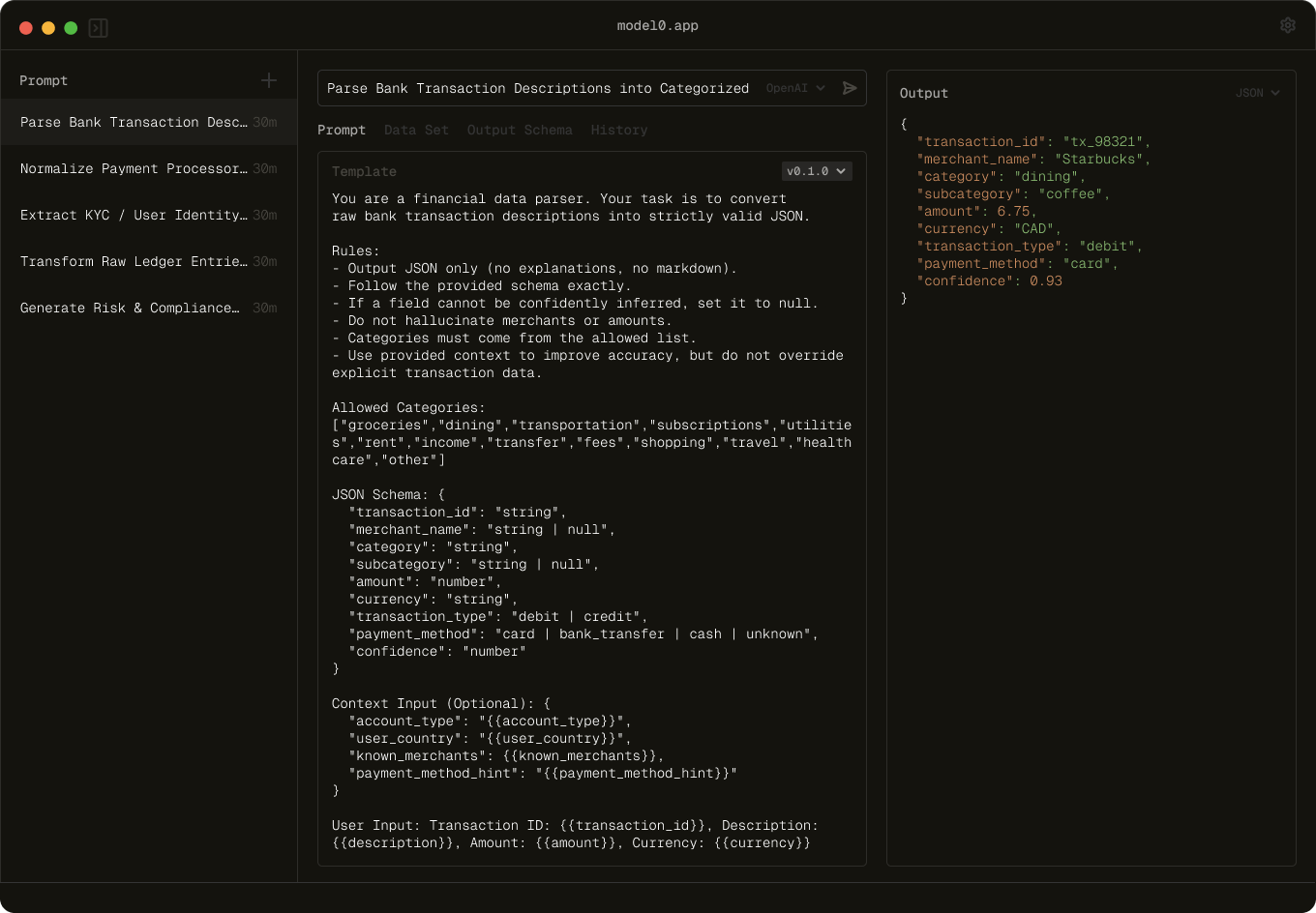Open the template version v0.1.0 dropdown
The height and width of the screenshot is (913, 1316).
[x=818, y=171]
